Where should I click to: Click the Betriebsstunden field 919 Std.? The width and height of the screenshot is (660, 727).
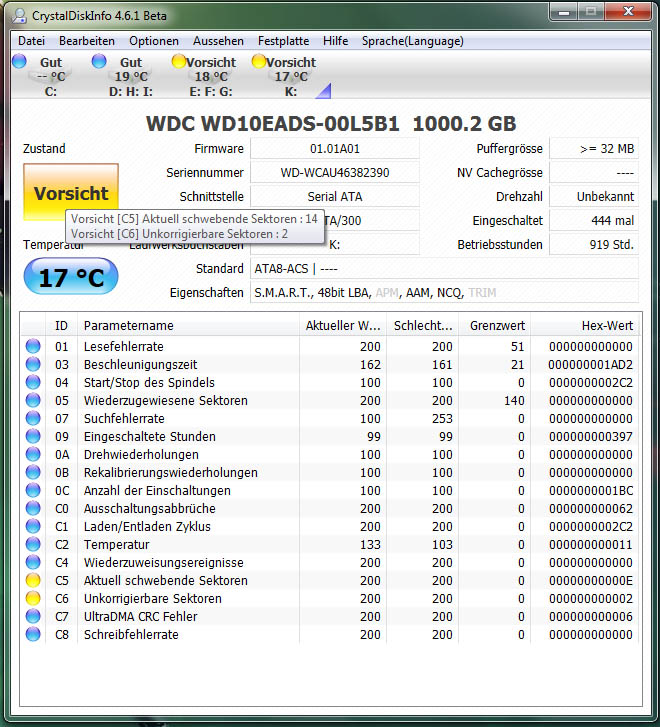click(x=594, y=244)
